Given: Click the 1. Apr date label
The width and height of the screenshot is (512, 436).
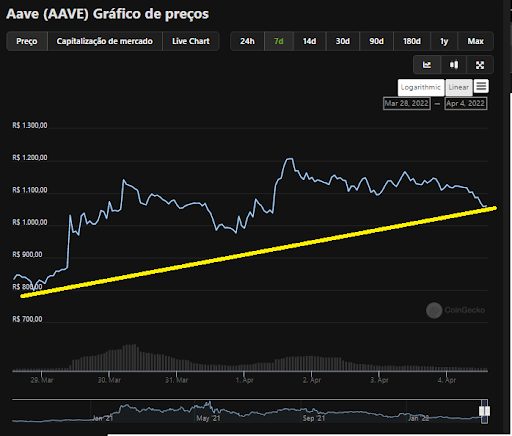Looking at the screenshot, I should coord(245,380).
